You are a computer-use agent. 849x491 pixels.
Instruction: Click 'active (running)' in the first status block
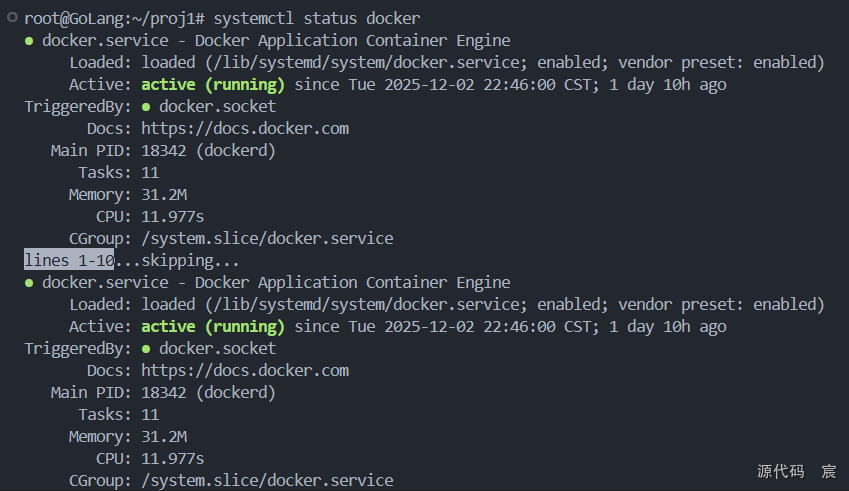pyautogui.click(x=213, y=85)
